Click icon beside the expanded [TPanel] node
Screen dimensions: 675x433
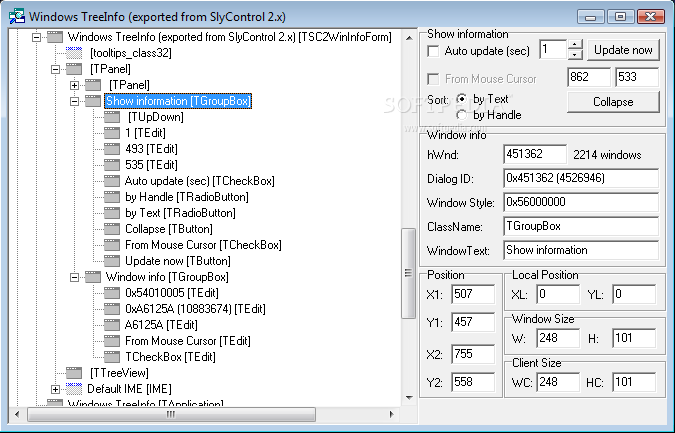coord(74,69)
